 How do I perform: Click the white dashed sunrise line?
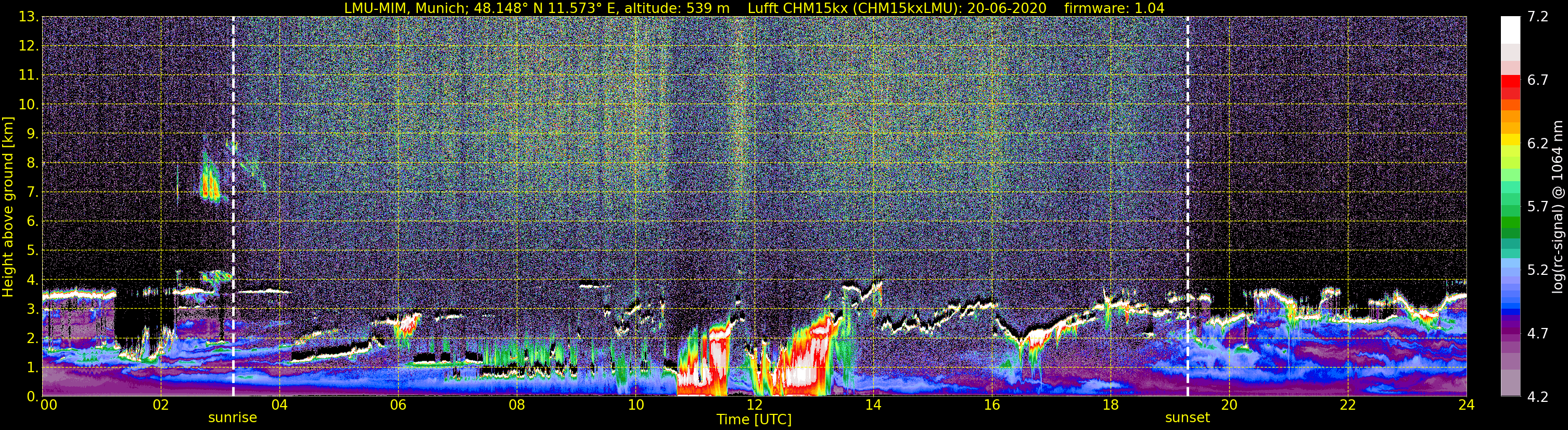(233, 207)
